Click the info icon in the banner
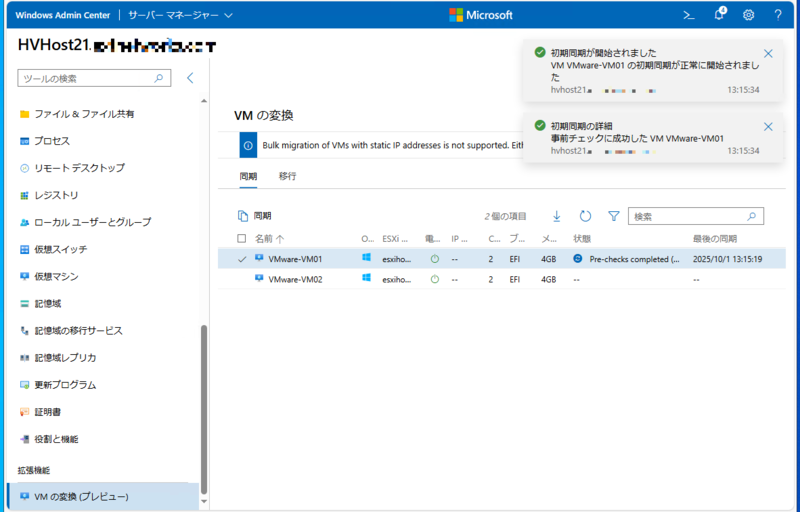The height and width of the screenshot is (512, 800). [248, 145]
